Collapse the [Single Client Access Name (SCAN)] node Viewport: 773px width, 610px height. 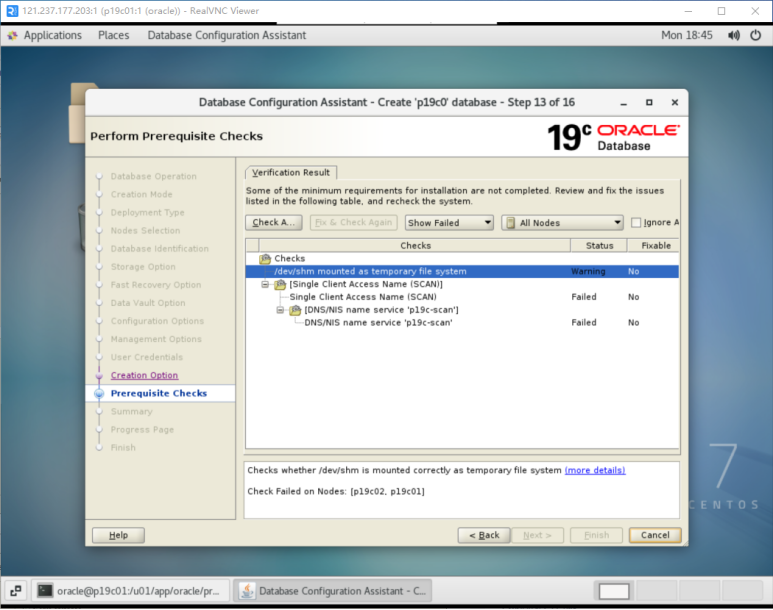coord(265,285)
